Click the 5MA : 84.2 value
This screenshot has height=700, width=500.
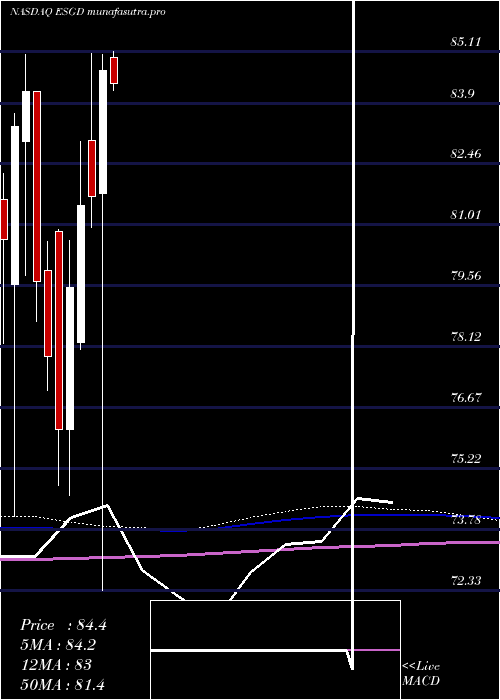point(58,645)
